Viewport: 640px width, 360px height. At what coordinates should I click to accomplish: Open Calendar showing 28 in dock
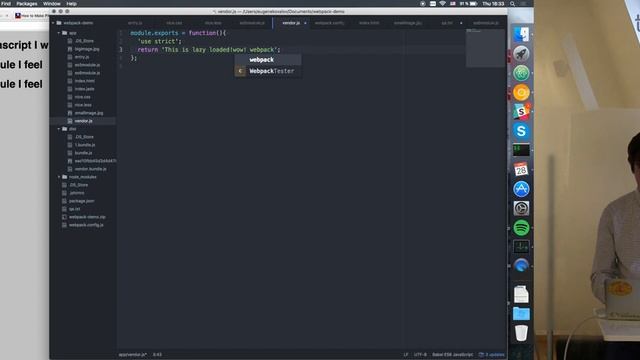[521, 169]
